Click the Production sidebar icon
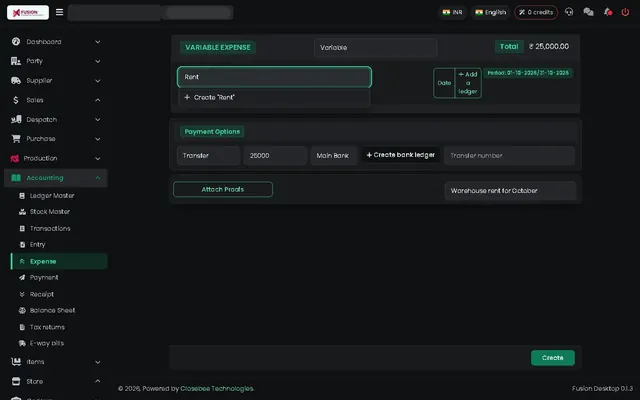 pyautogui.click(x=15, y=158)
